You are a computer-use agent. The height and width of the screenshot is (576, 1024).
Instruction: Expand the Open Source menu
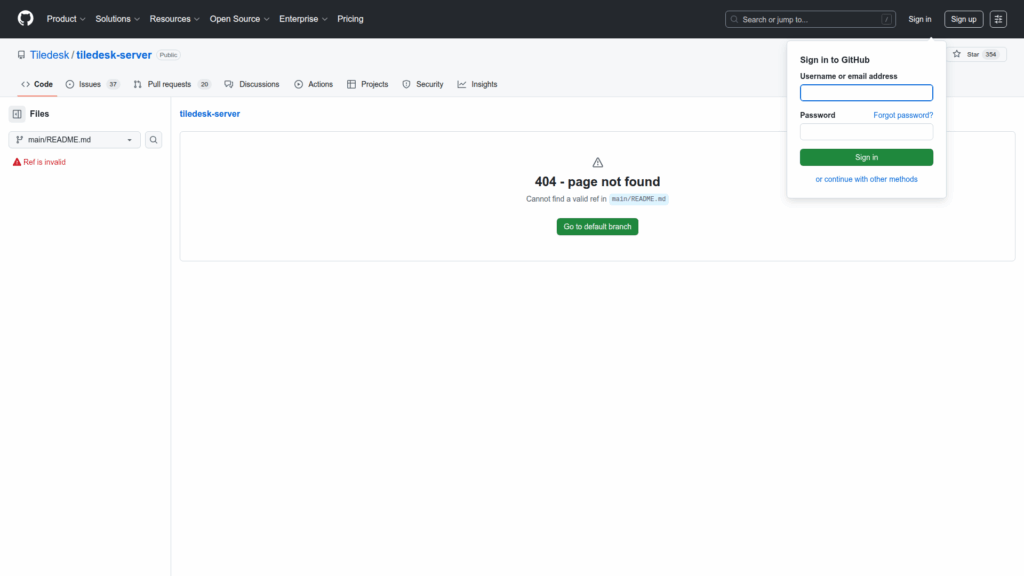239,19
